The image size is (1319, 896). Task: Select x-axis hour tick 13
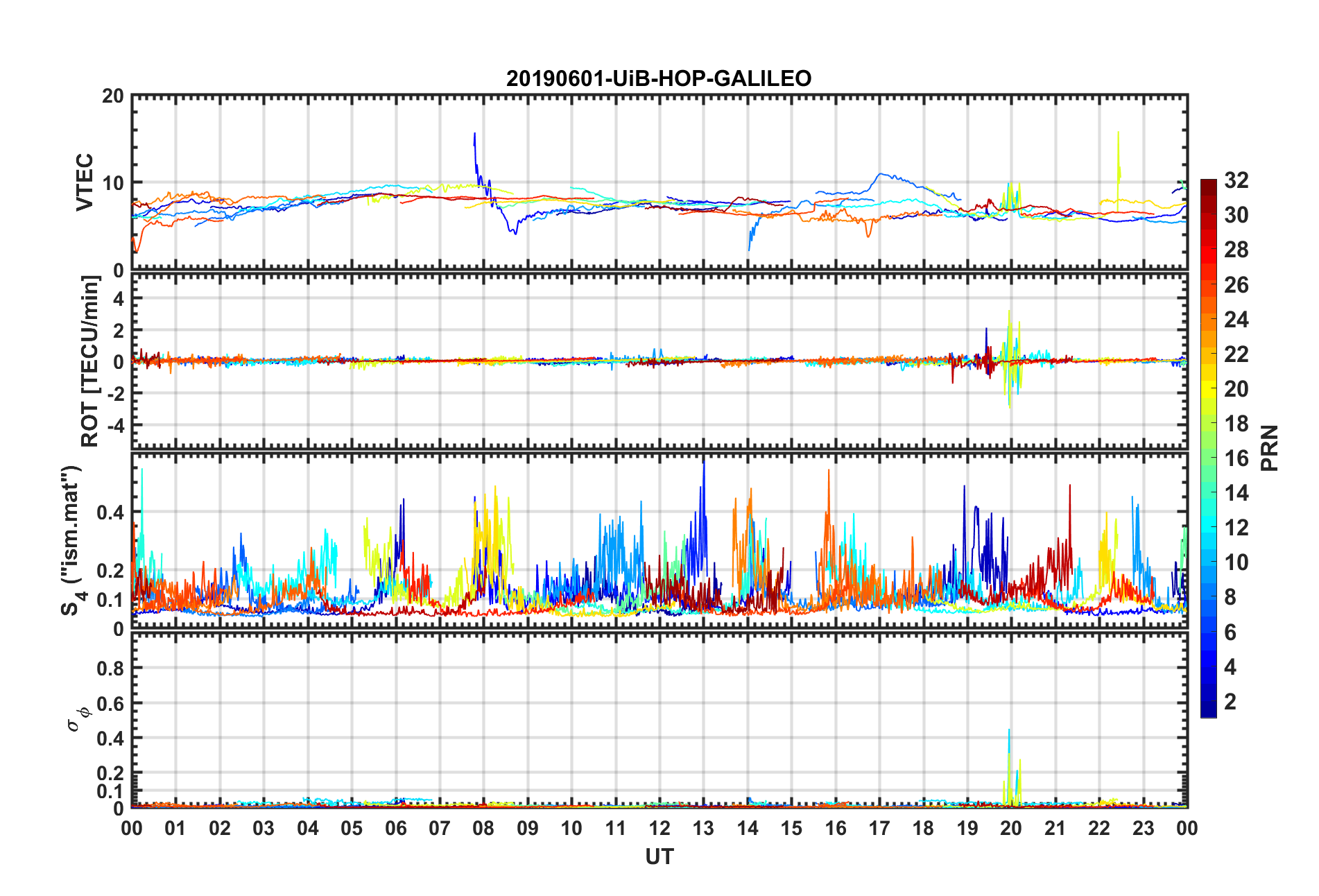pos(703,828)
